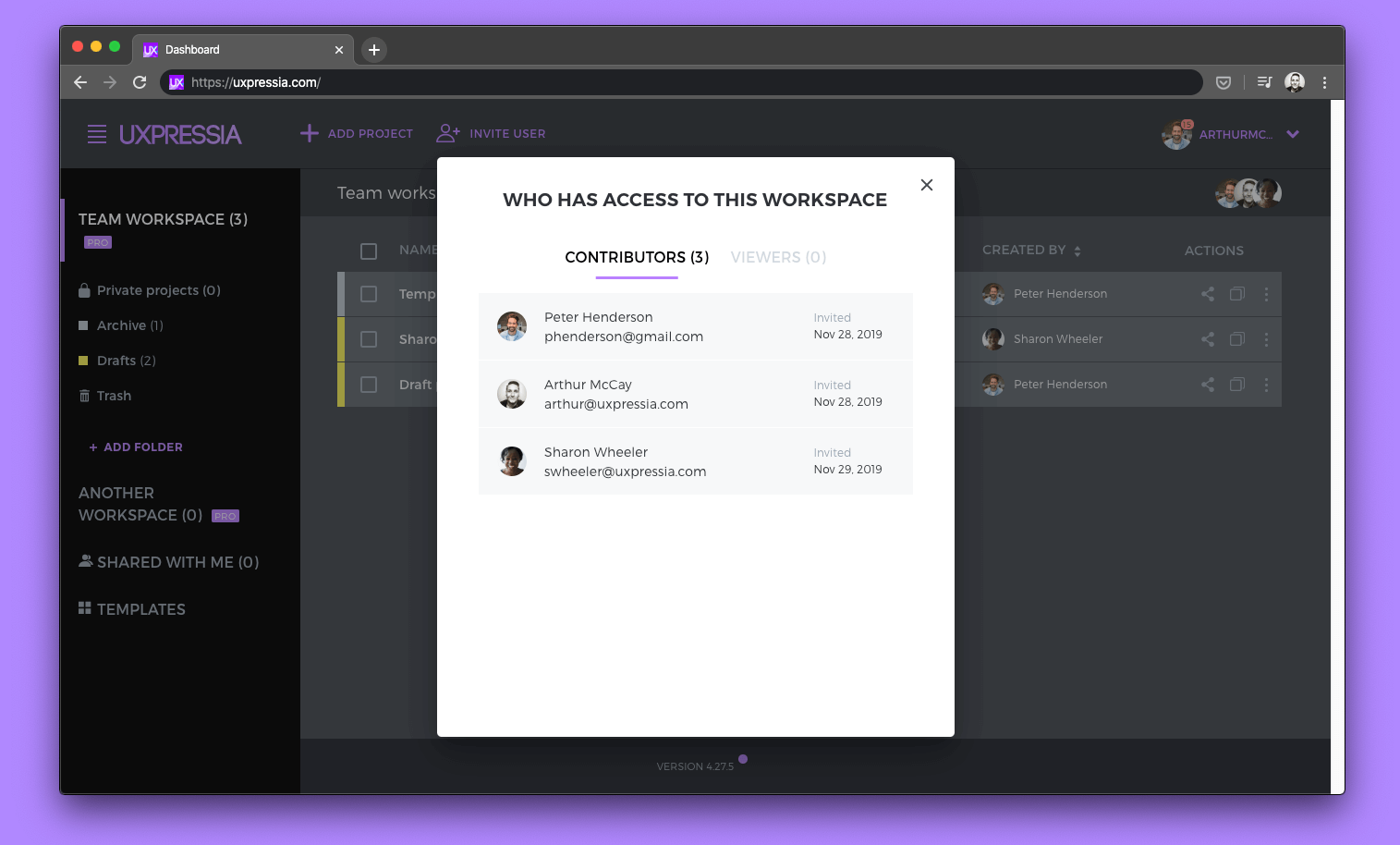The image size is (1400, 845).
Task: Click the Invite User person icon
Action: coord(448,133)
